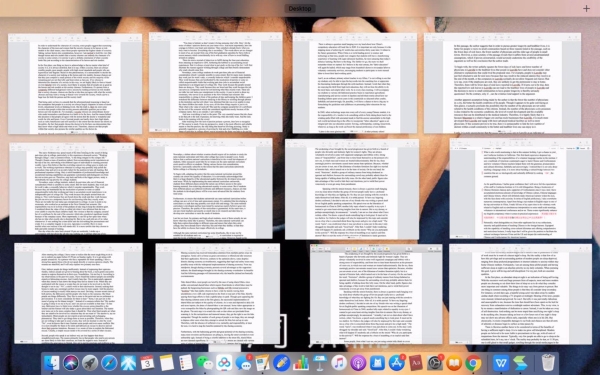The image size is (600, 375).
Task: Open the Trash in the Dock
Action: click(548, 362)
